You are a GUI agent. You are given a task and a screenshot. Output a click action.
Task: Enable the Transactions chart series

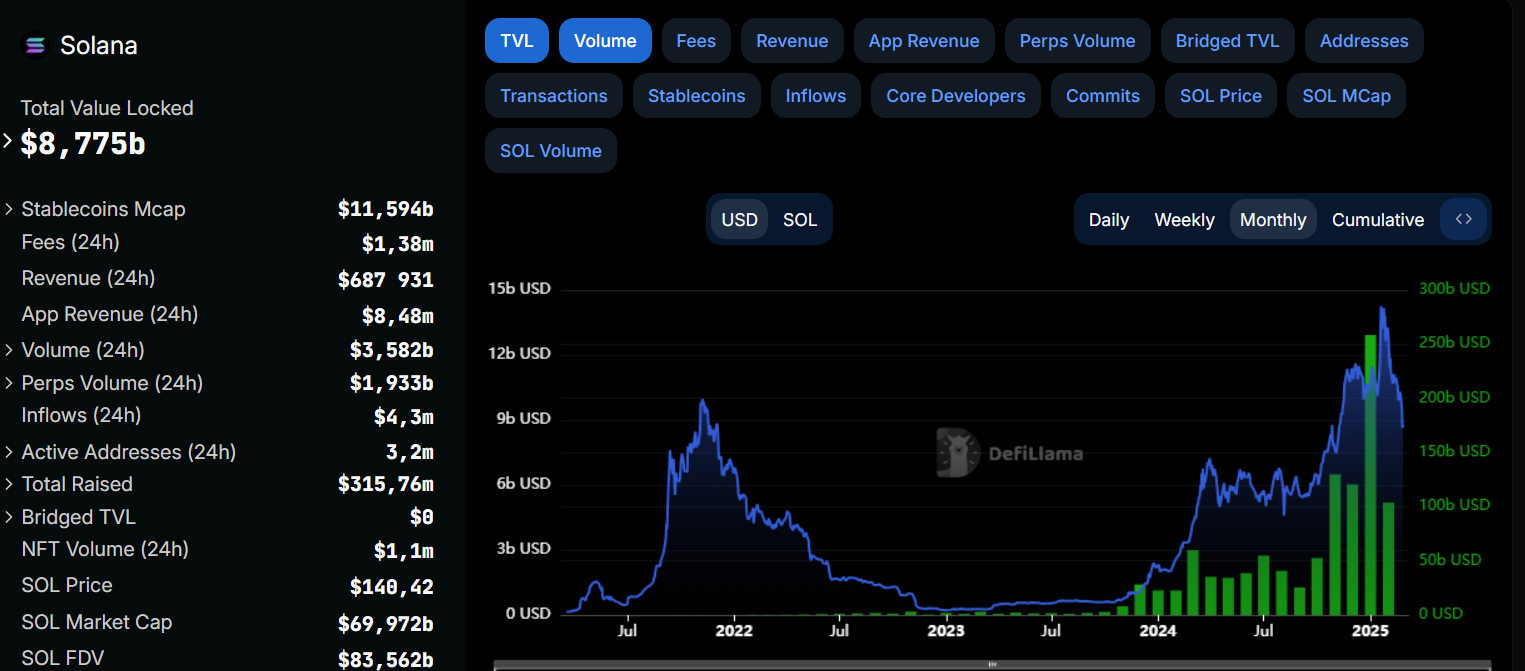[554, 96]
